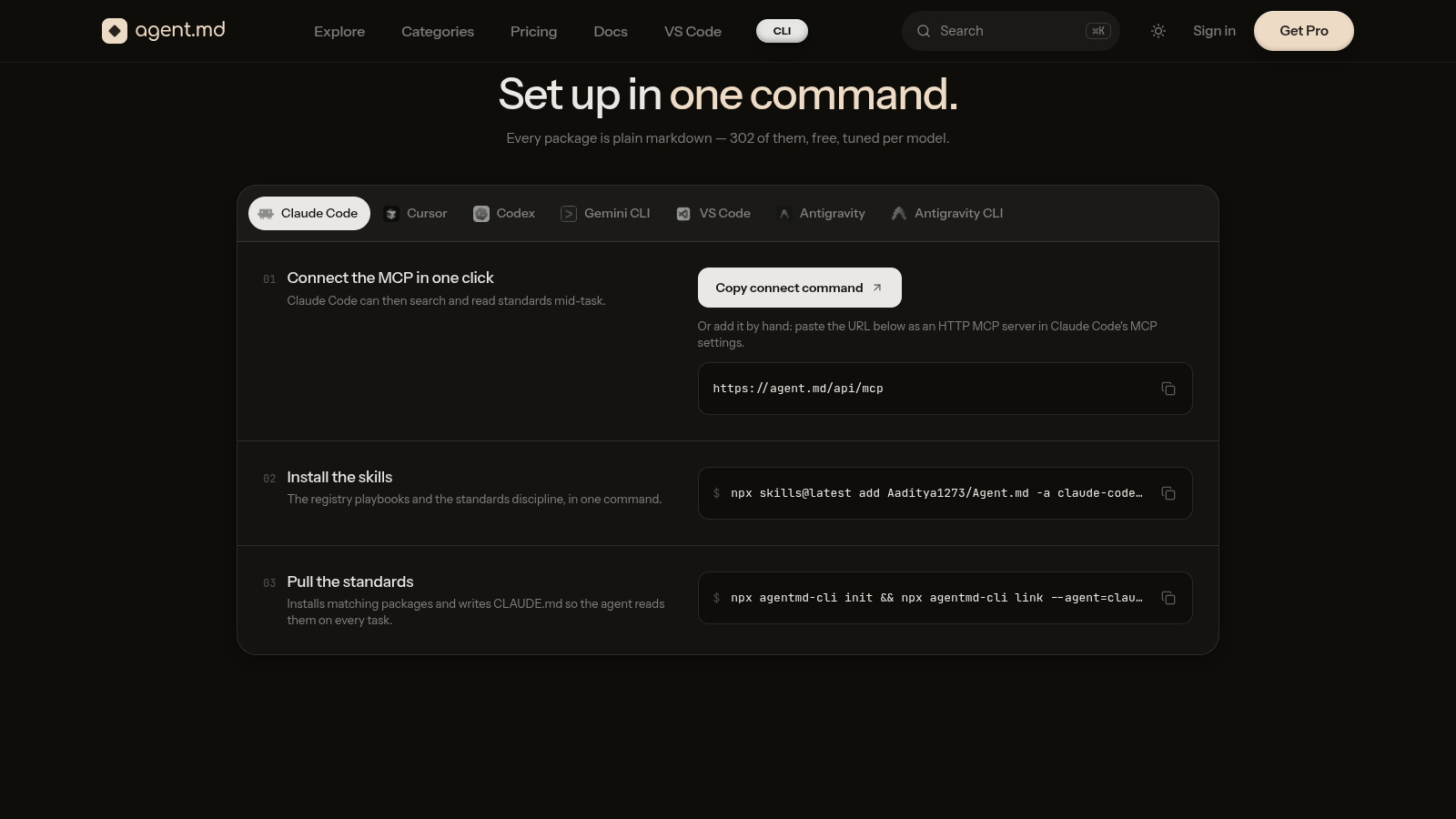Viewport: 1456px width, 819px height.
Task: Click the 'Or add it by hand' instruction text
Action: pyautogui.click(x=927, y=334)
